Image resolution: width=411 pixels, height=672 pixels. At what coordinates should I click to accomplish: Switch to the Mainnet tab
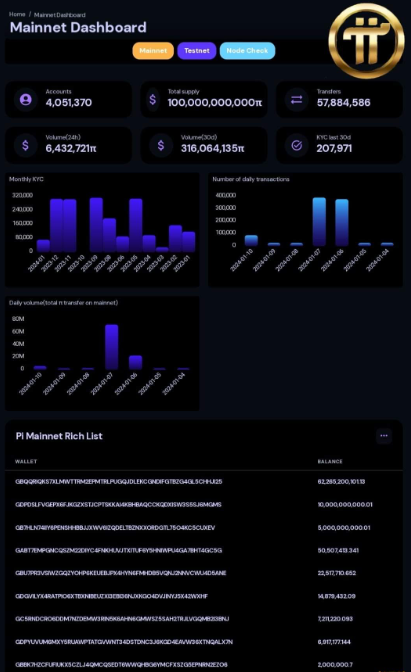click(153, 51)
